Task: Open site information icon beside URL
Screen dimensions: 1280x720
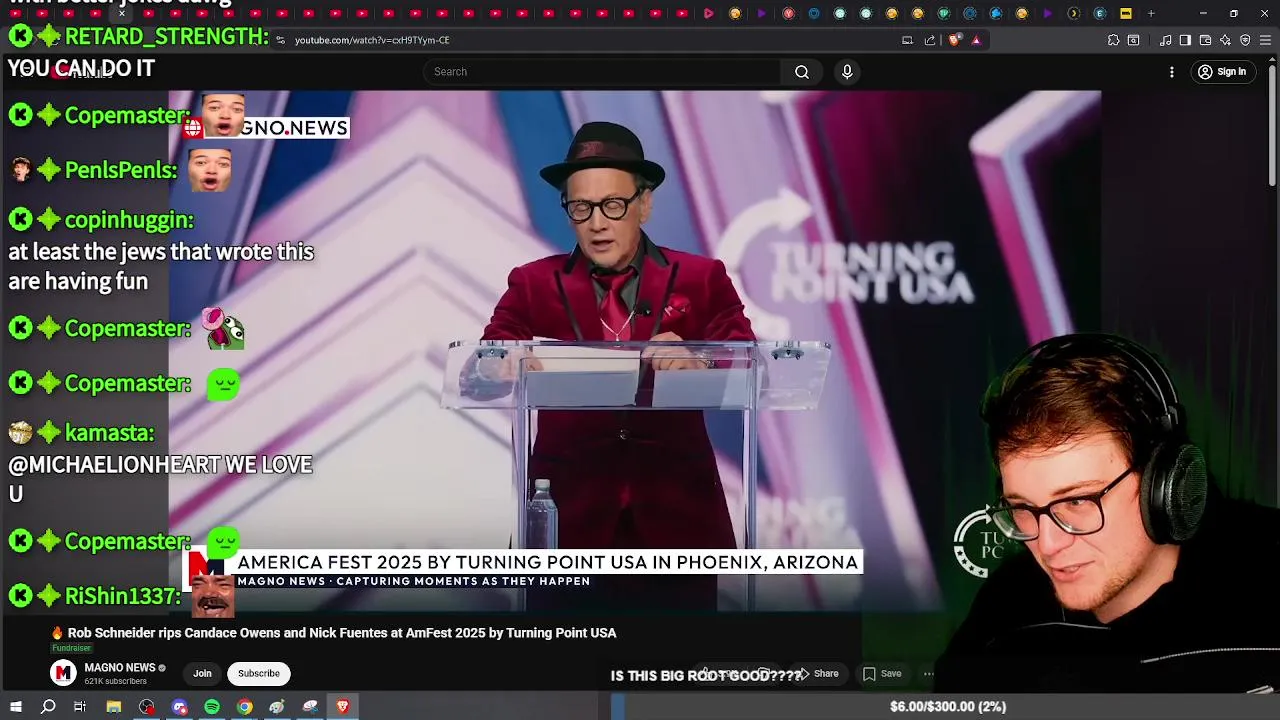Action: point(281,40)
